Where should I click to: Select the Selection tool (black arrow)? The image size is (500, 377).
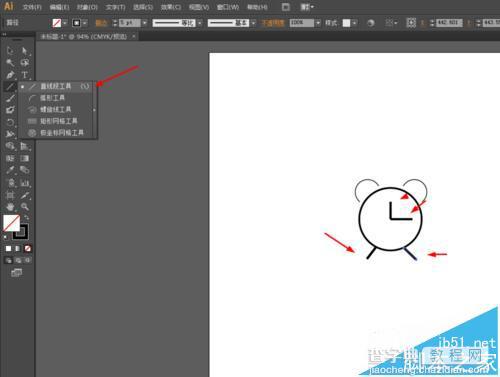coord(10,51)
